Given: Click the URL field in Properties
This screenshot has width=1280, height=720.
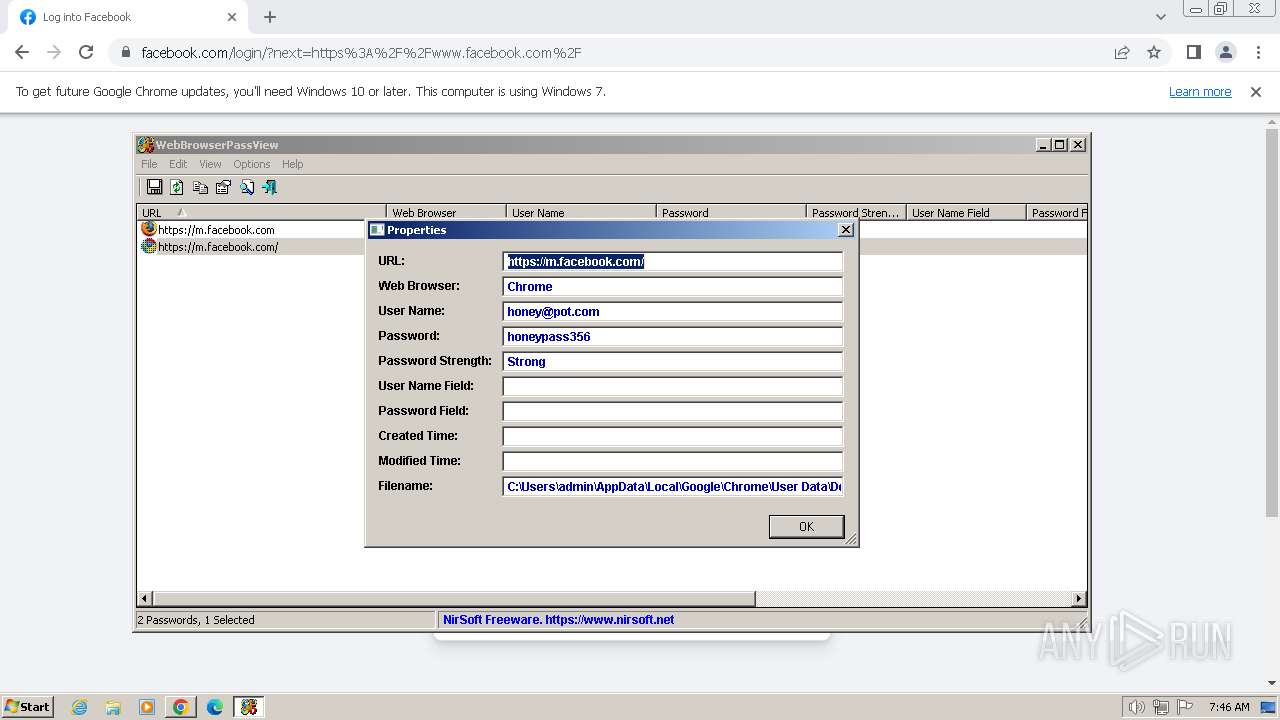Looking at the screenshot, I should tap(673, 261).
